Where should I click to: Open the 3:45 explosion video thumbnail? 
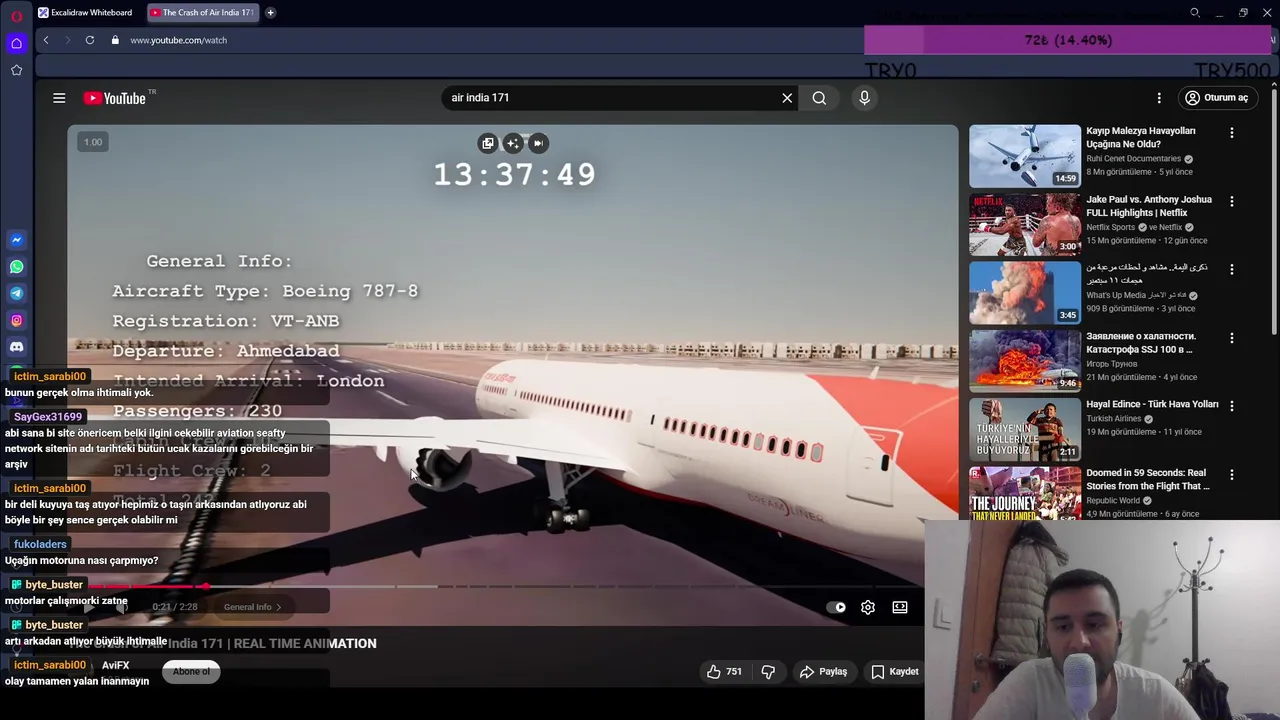point(1025,293)
